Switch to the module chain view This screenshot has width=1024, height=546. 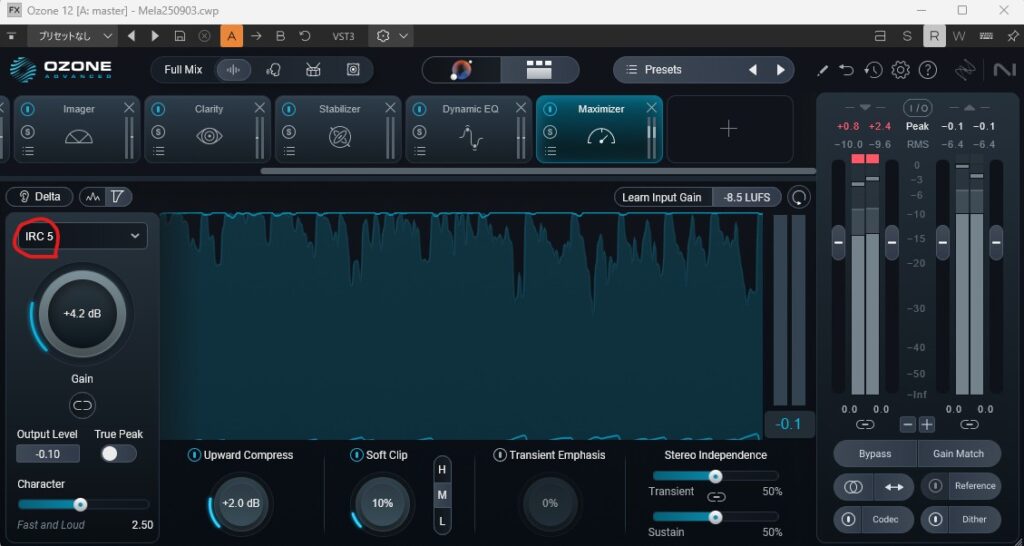(539, 70)
